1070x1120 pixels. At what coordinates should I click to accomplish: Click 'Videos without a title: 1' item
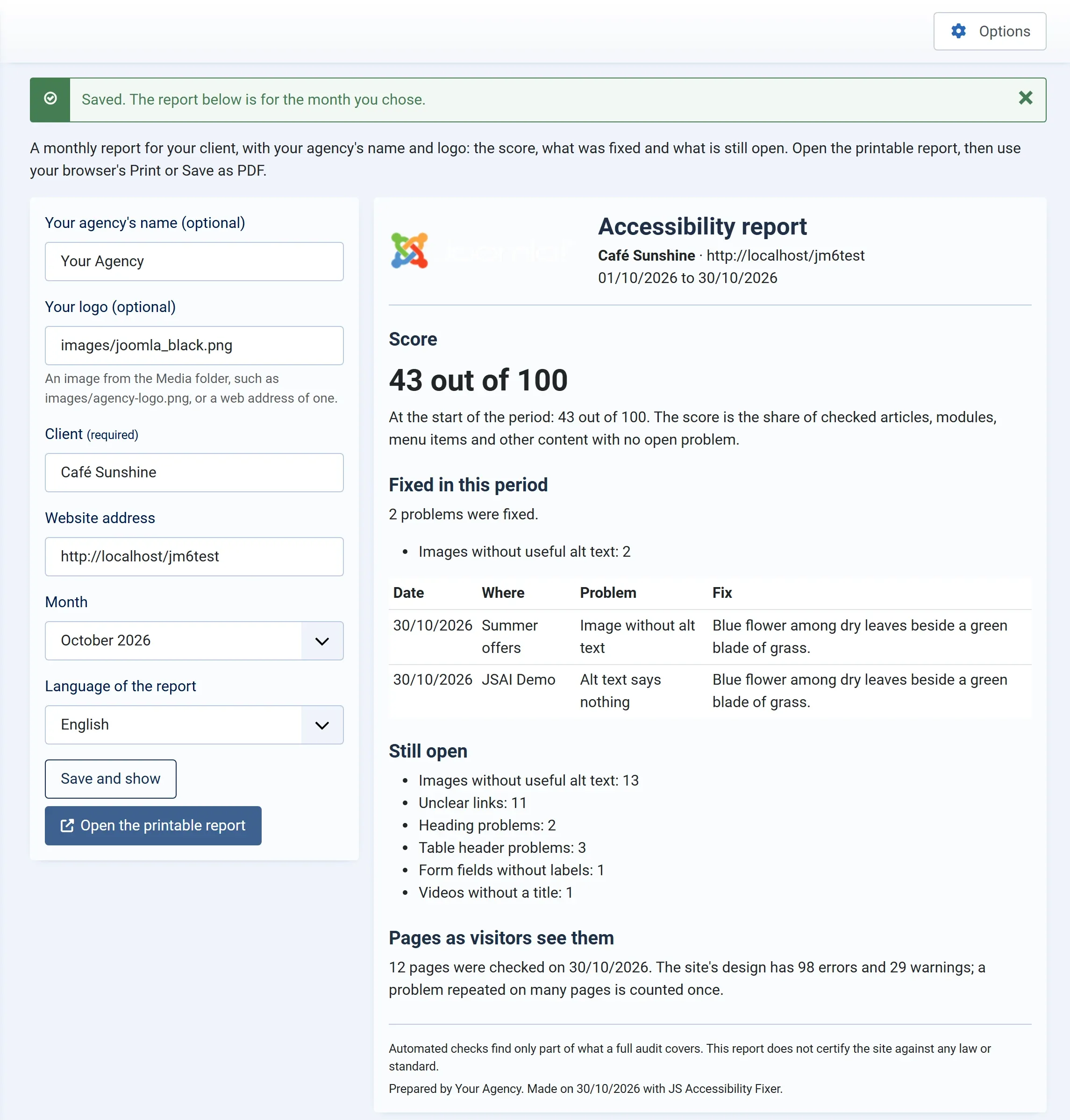coord(495,893)
